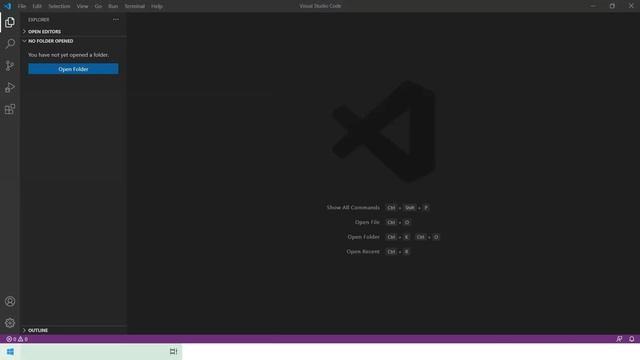This screenshot has height=360, width=640.
Task: Click the blue Open Folder button
Action: pyautogui.click(x=73, y=69)
